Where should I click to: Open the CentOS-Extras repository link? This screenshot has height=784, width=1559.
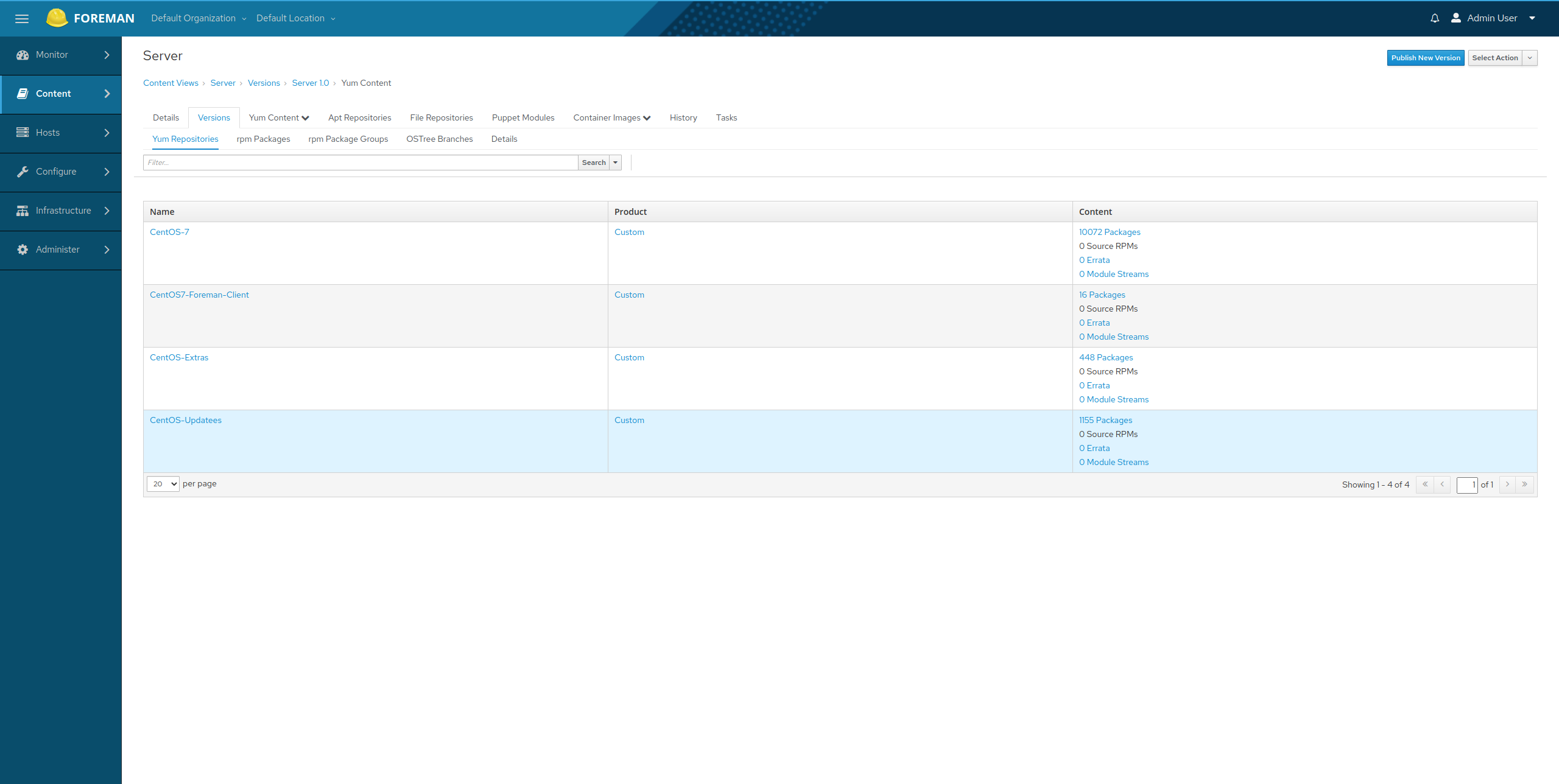click(179, 357)
